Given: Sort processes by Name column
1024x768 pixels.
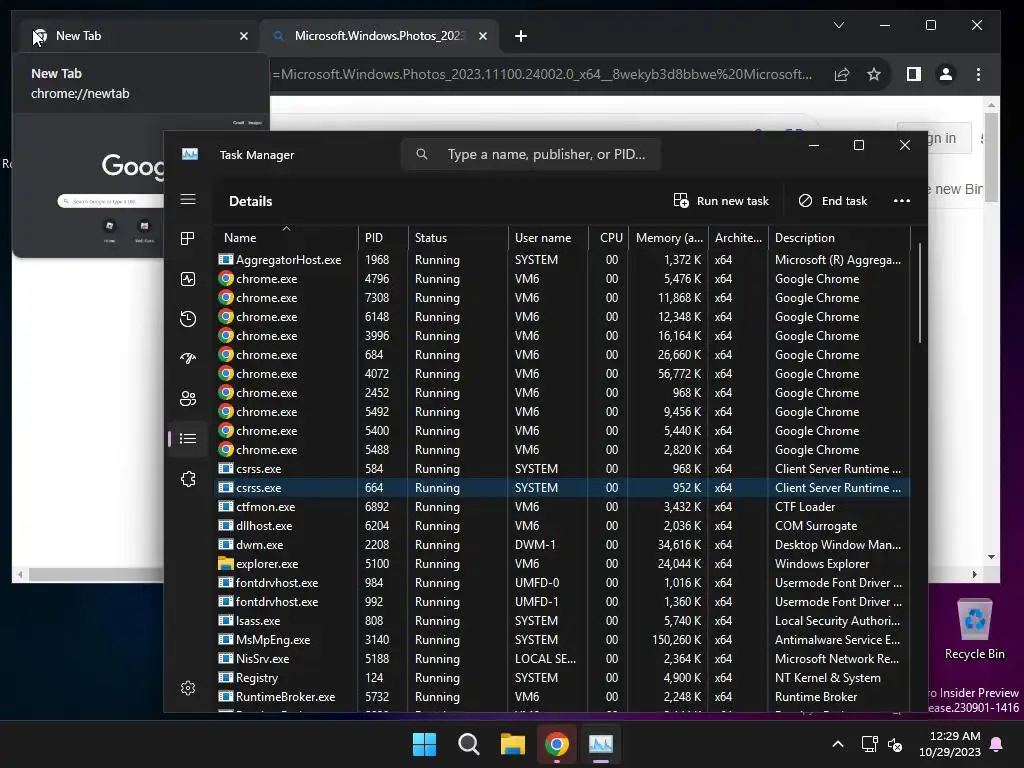Looking at the screenshot, I should click(x=287, y=238).
